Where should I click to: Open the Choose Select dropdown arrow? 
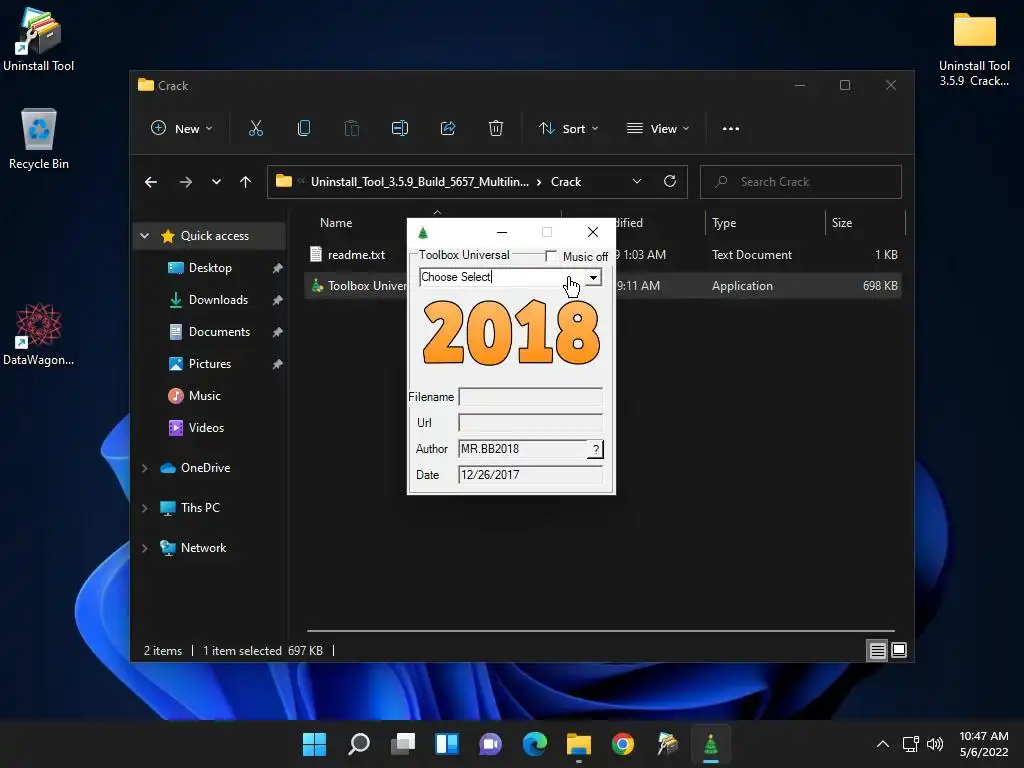coord(593,278)
